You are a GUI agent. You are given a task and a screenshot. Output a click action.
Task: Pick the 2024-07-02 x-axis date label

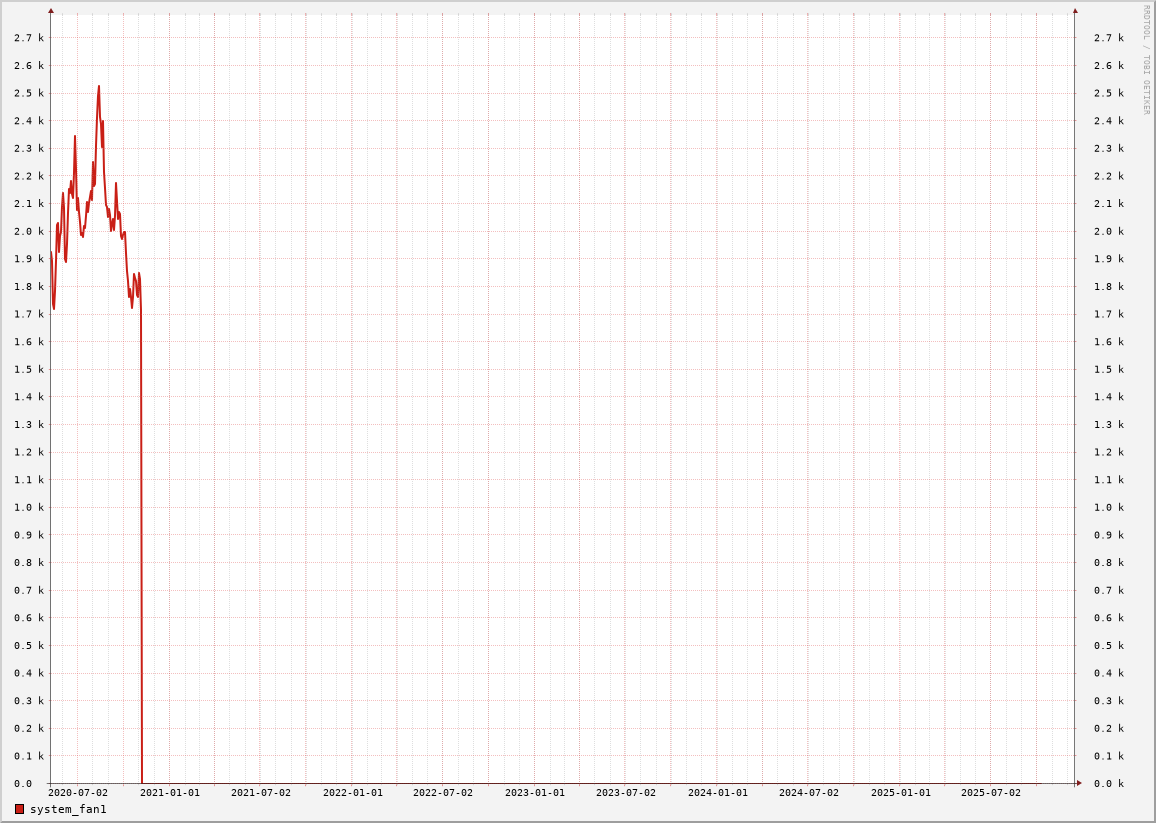(809, 793)
